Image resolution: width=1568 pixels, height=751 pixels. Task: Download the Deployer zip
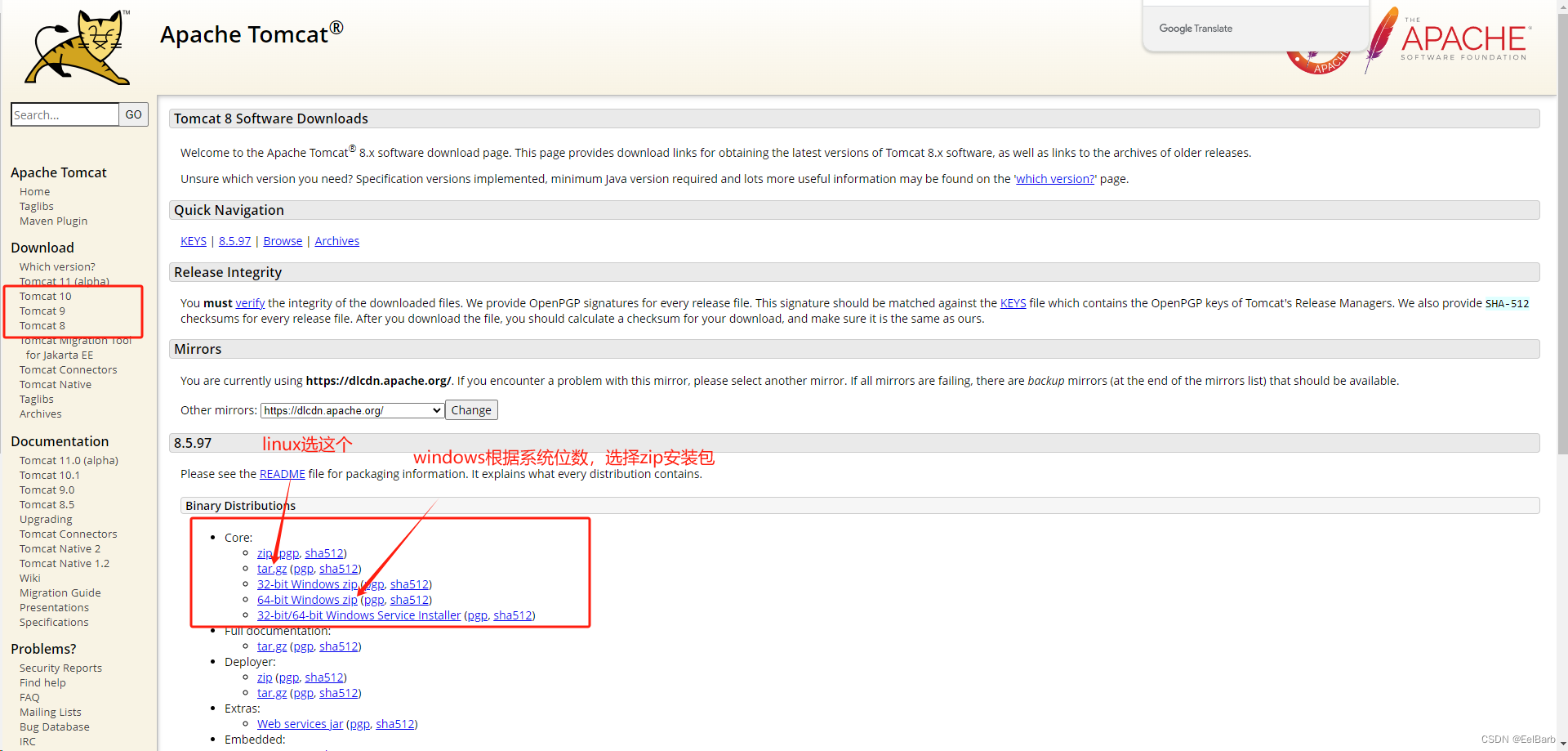(265, 677)
